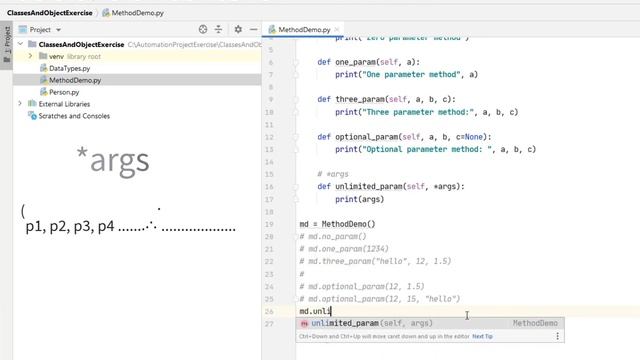Toggle fold marker at def optional_param line

click(296, 137)
